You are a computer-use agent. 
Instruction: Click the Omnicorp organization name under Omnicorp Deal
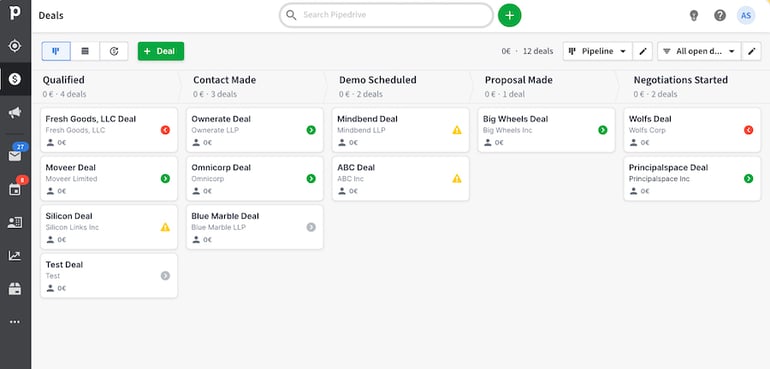click(x=208, y=179)
